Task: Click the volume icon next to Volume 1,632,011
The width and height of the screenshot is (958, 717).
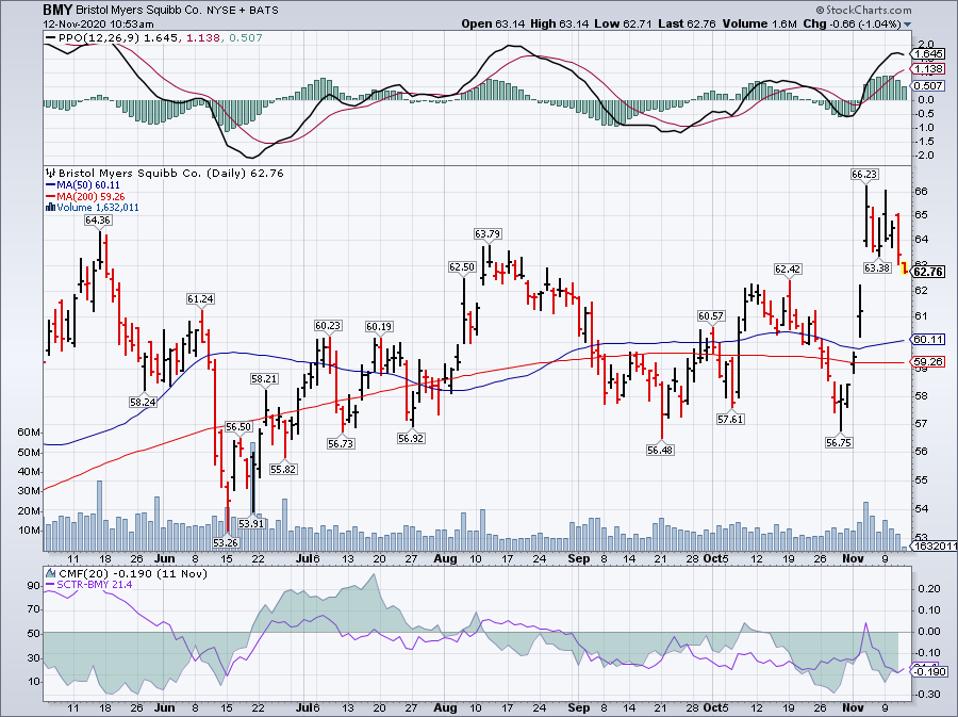Action: 51,208
